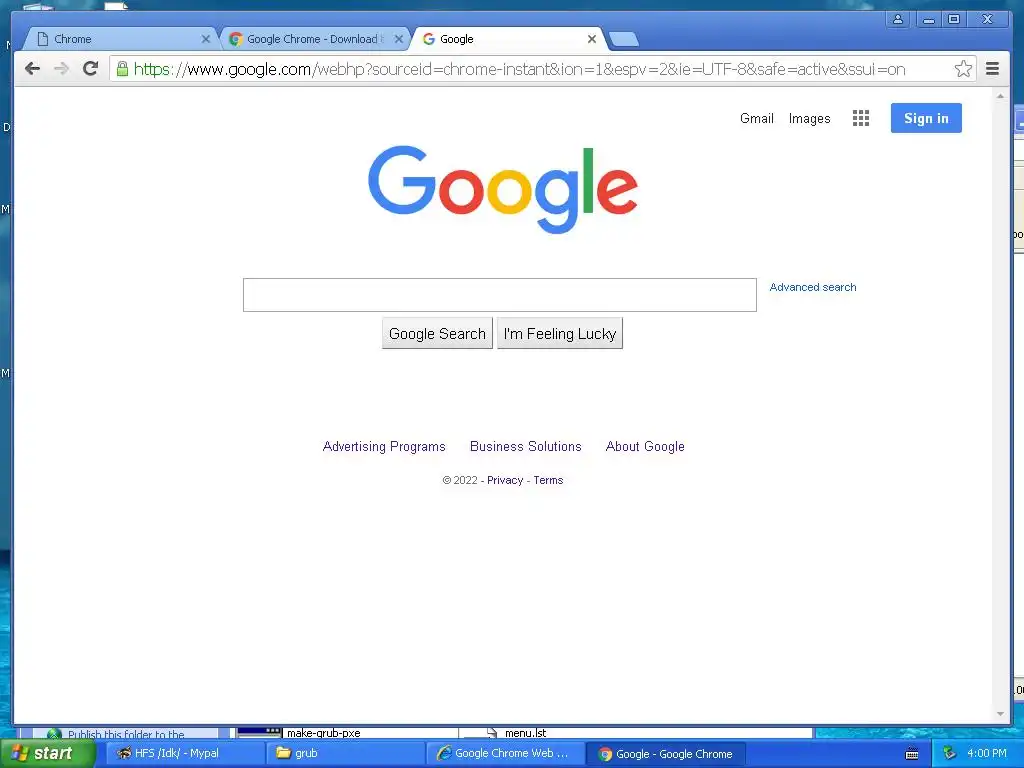Click the address bar URL
The height and width of the screenshot is (768, 1024).
click(519, 69)
